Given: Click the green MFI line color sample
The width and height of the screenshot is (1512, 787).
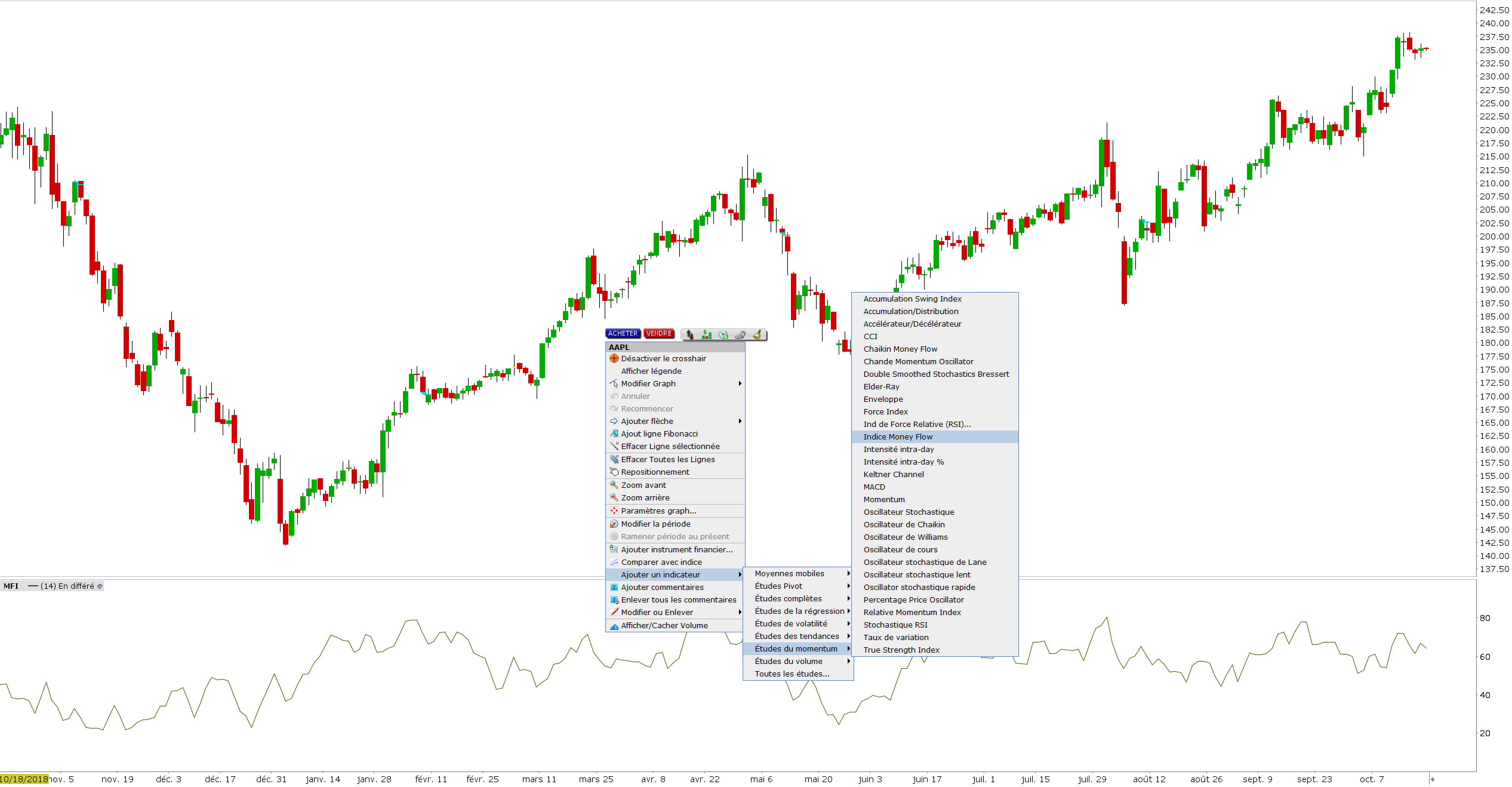Looking at the screenshot, I should pyautogui.click(x=33, y=586).
